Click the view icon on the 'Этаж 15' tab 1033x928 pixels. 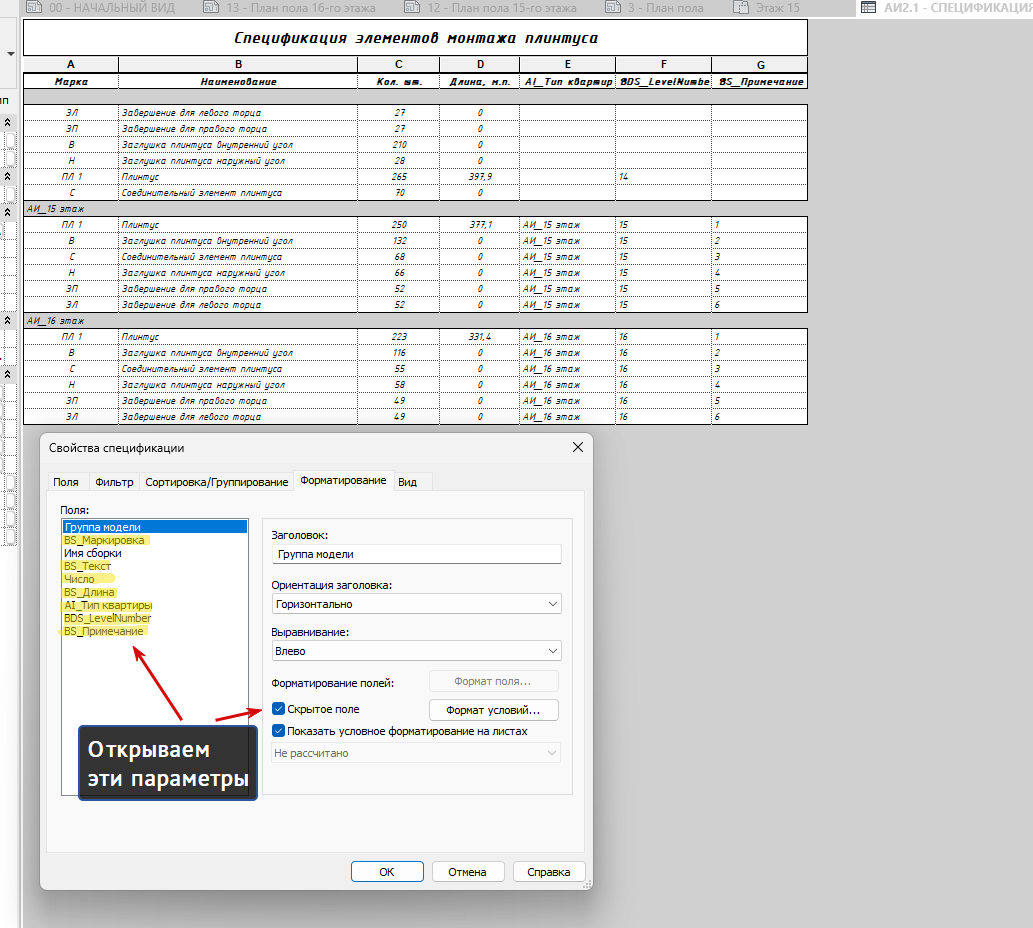[x=741, y=8]
